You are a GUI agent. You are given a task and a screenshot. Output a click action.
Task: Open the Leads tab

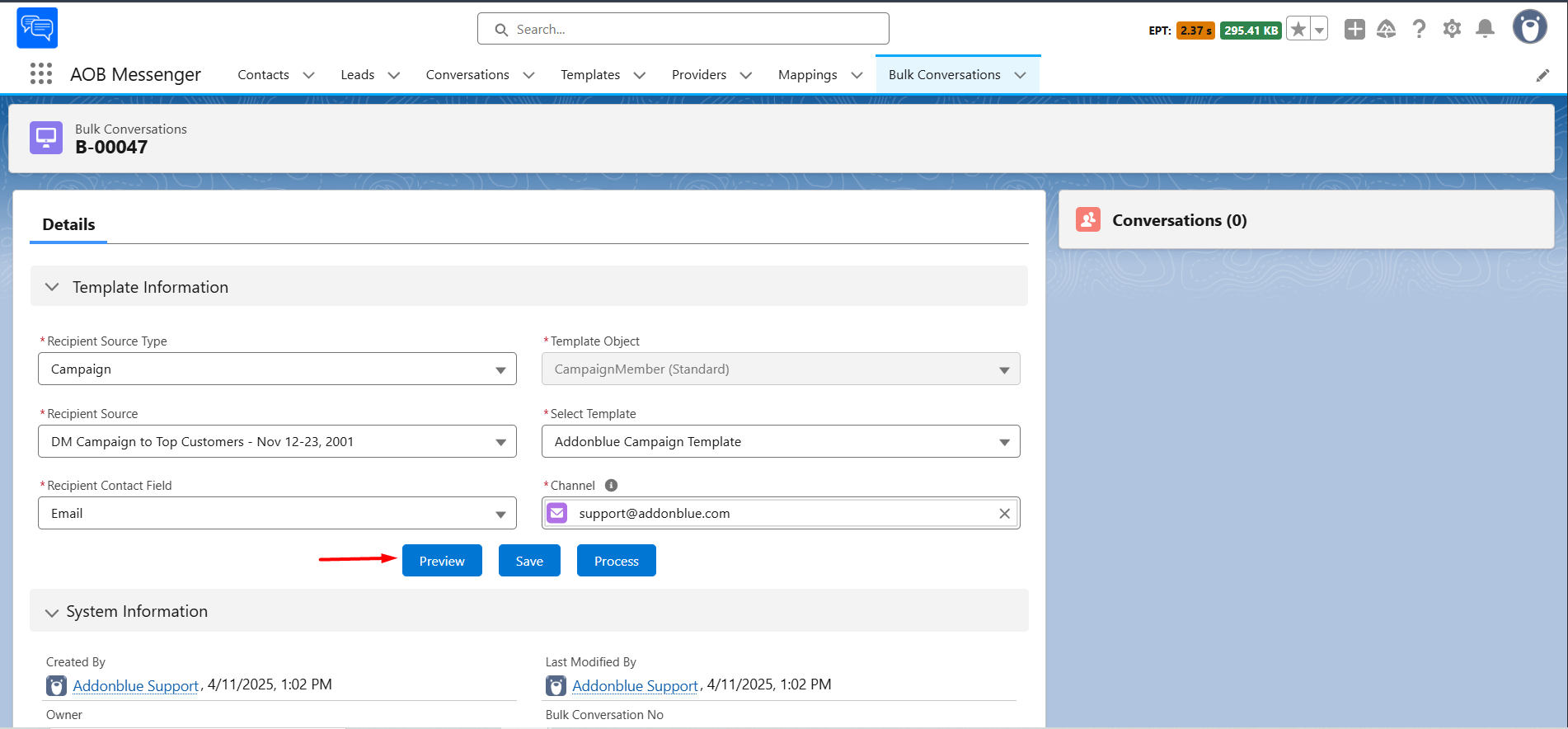[357, 75]
